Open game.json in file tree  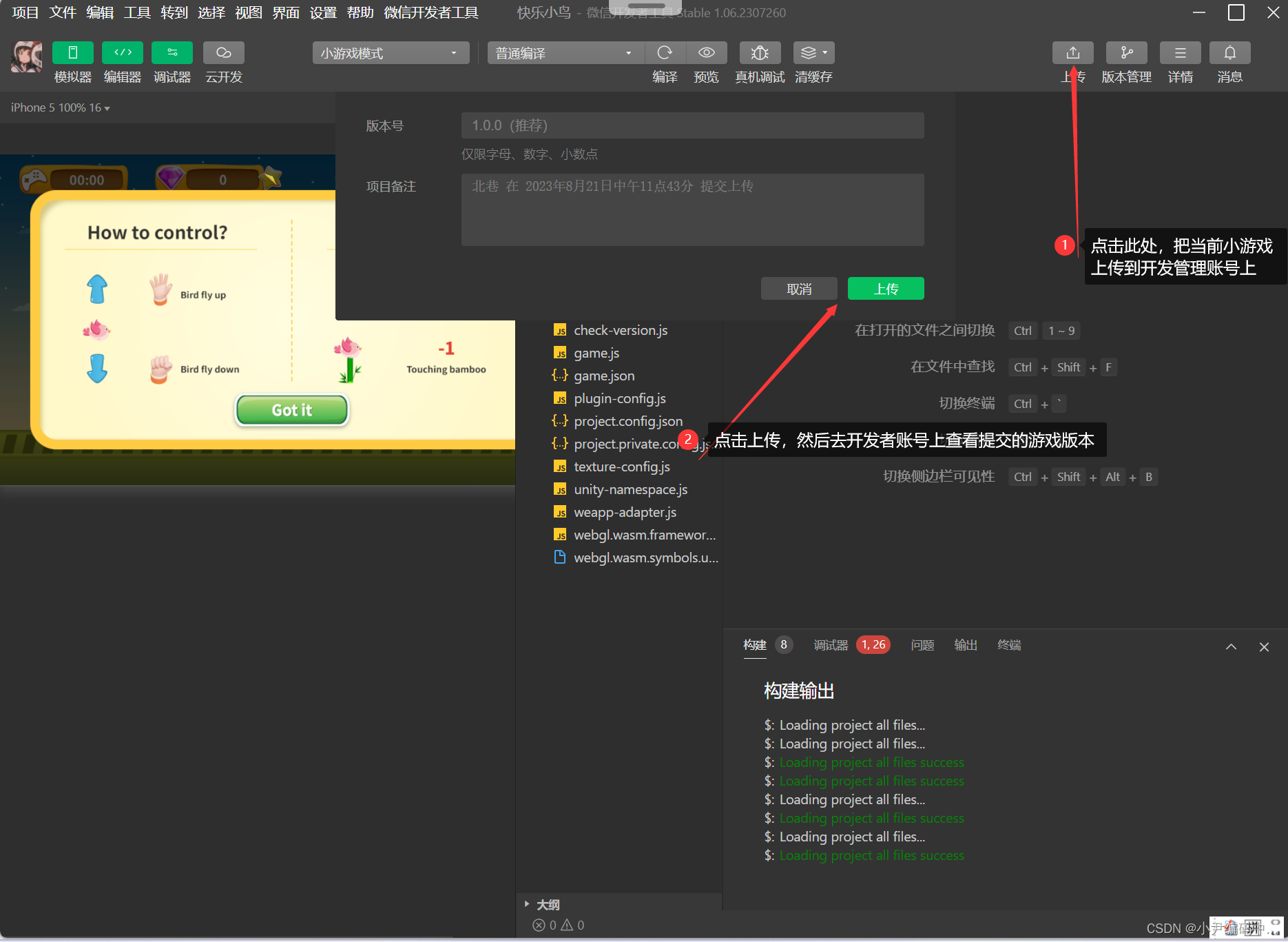tap(604, 376)
